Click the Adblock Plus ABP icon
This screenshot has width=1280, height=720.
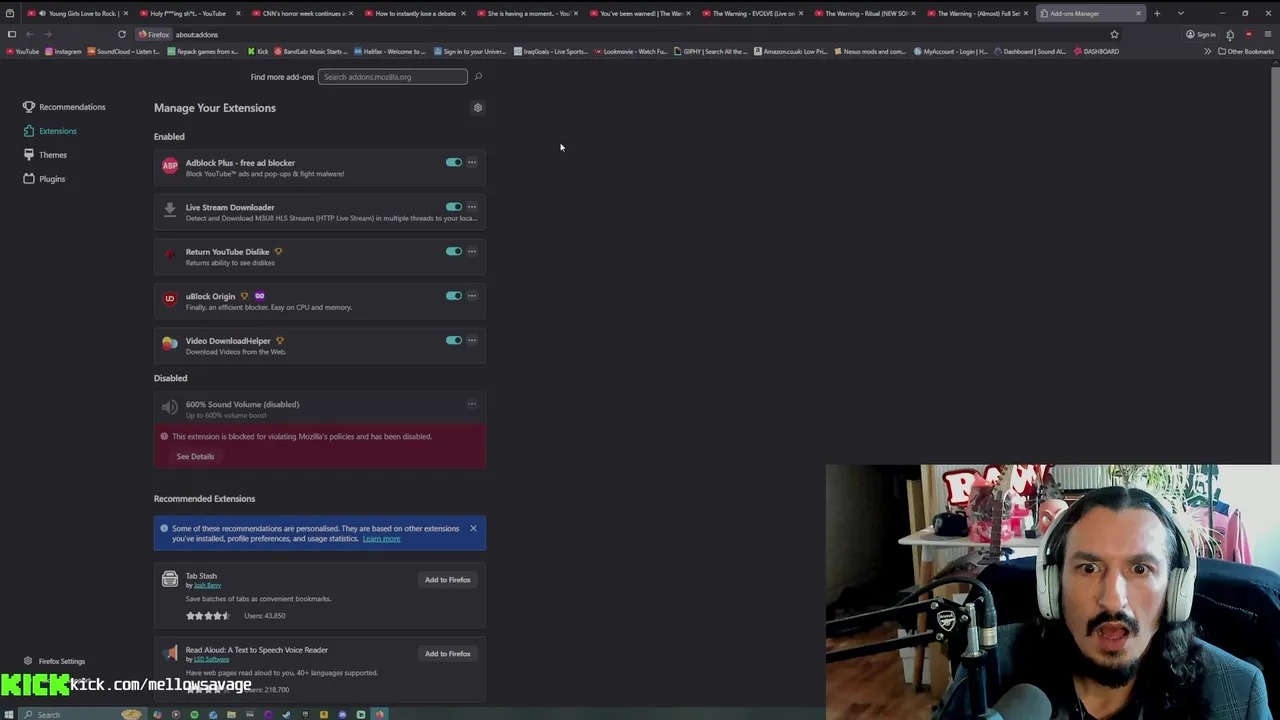170,166
